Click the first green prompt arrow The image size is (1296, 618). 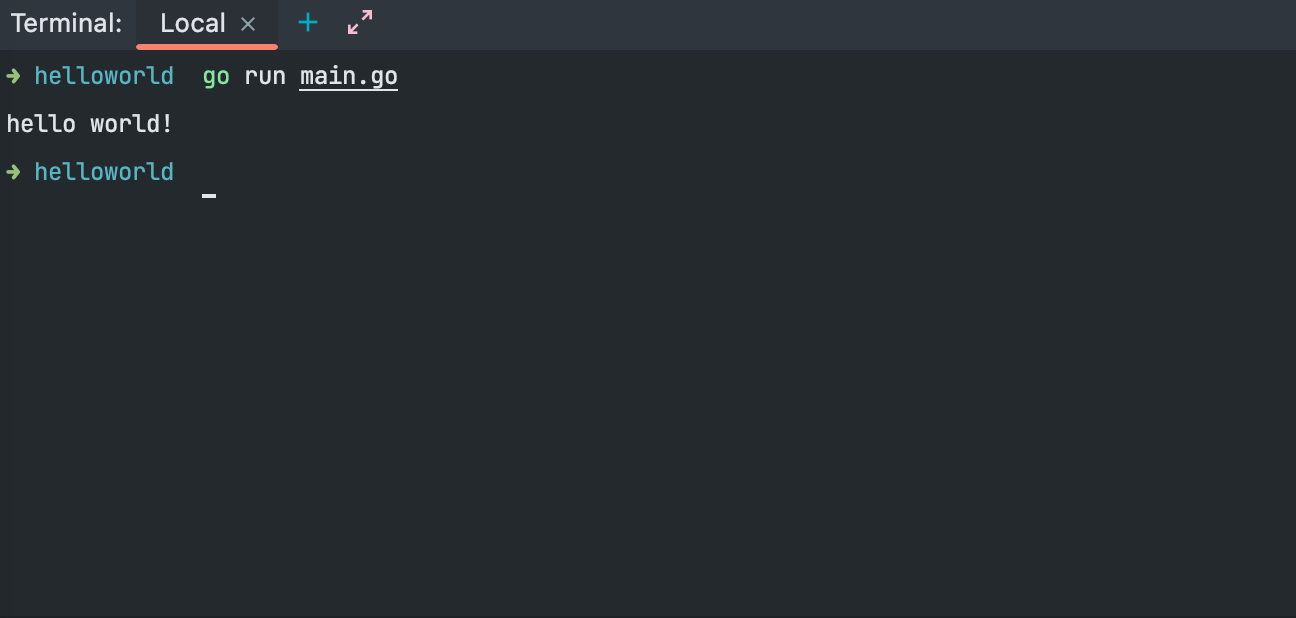(14, 76)
